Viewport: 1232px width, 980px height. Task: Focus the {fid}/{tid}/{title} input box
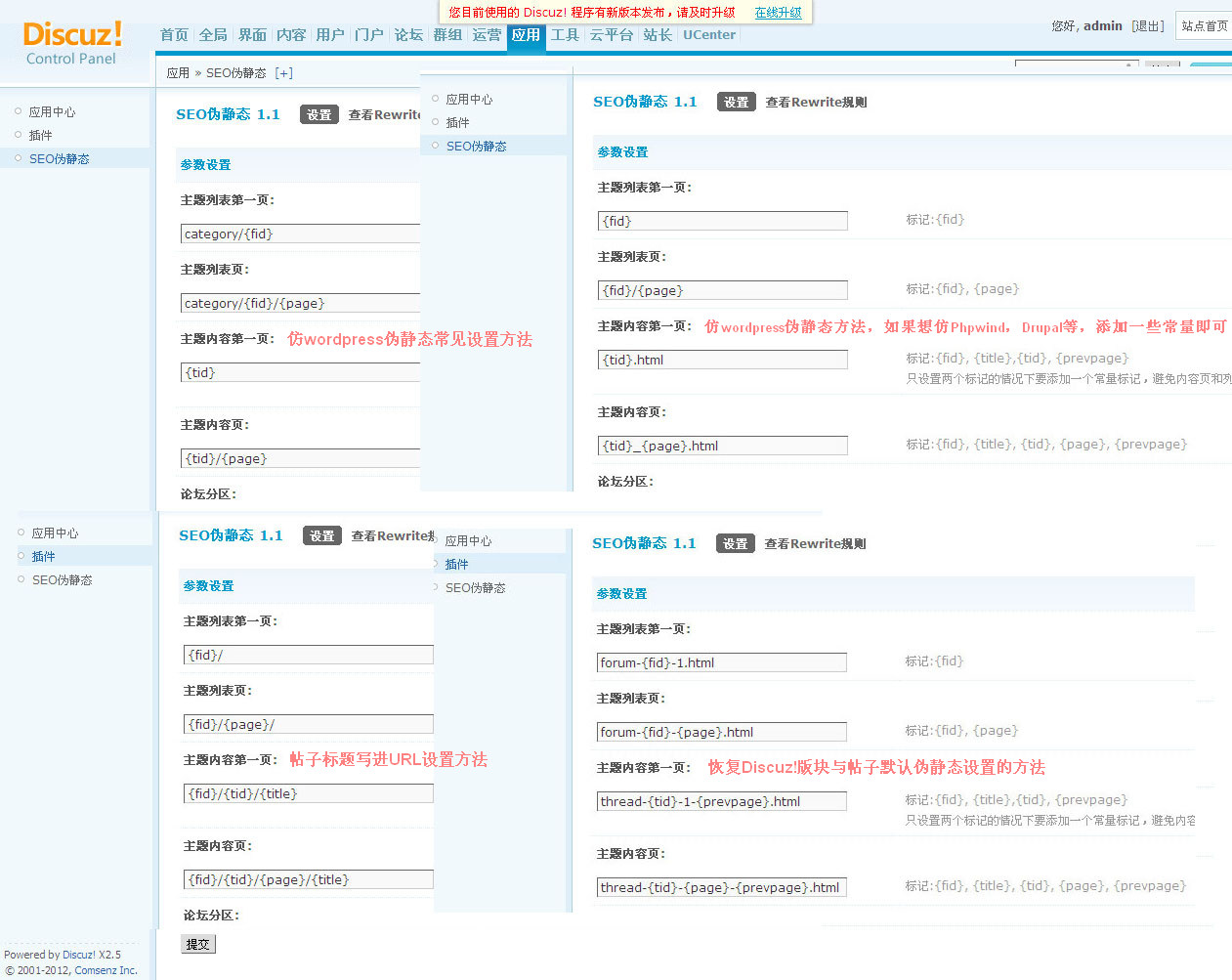tap(308, 793)
